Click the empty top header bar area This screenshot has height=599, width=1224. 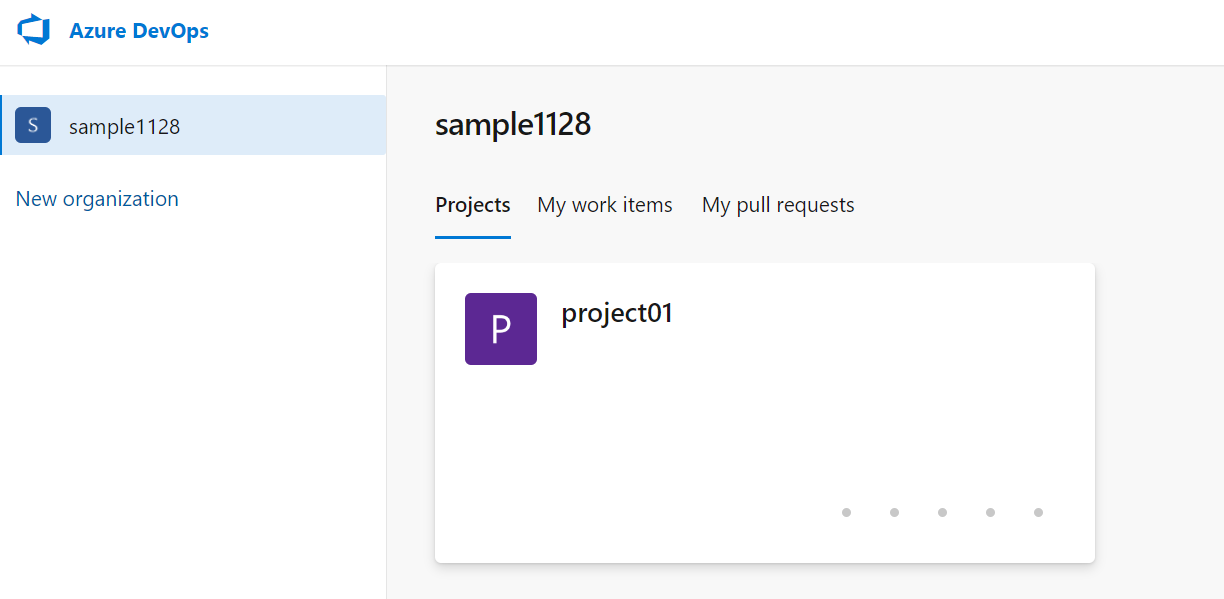tap(700, 32)
